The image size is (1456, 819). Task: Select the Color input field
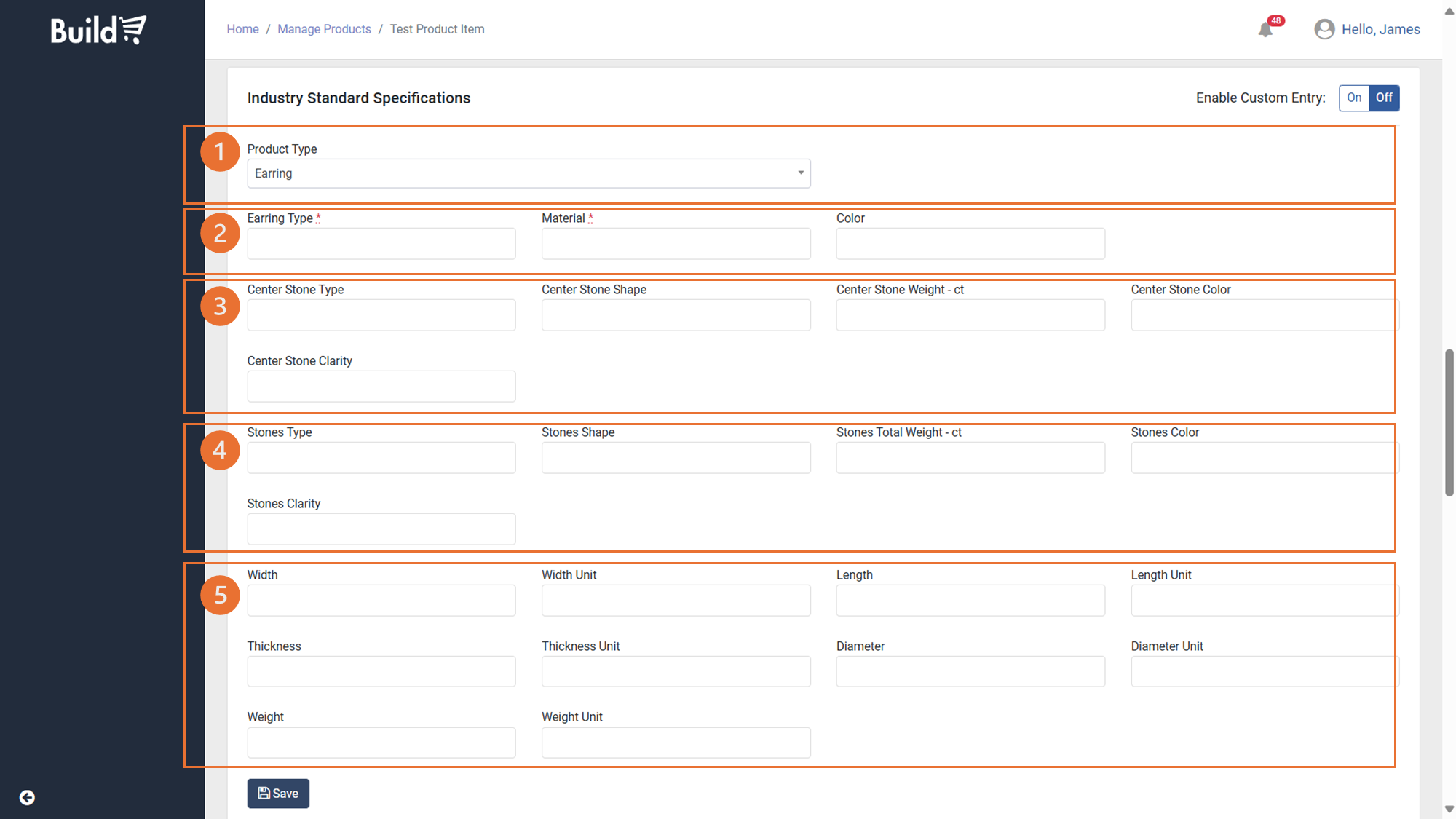pyautogui.click(x=970, y=243)
